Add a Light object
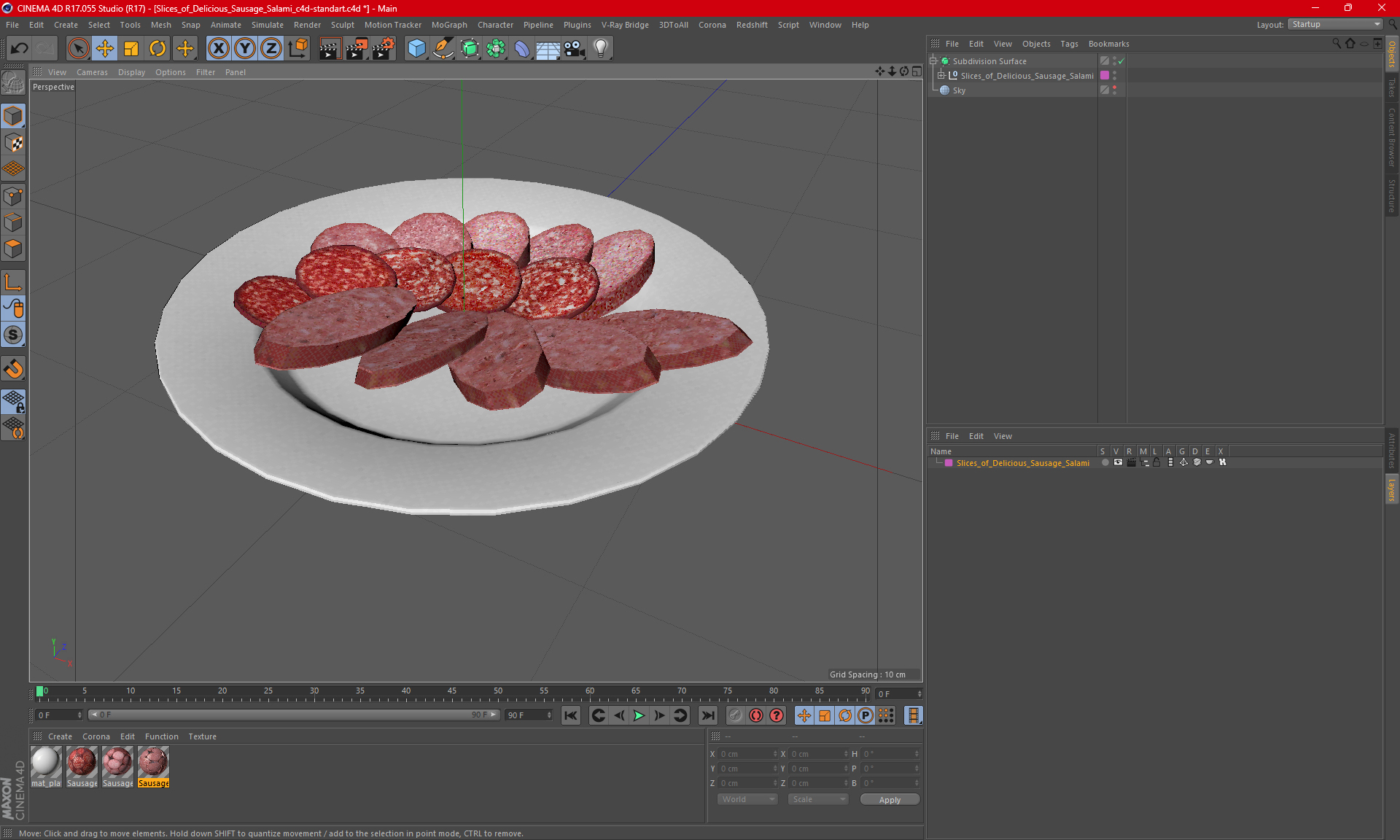The height and width of the screenshot is (840, 1400). [601, 49]
